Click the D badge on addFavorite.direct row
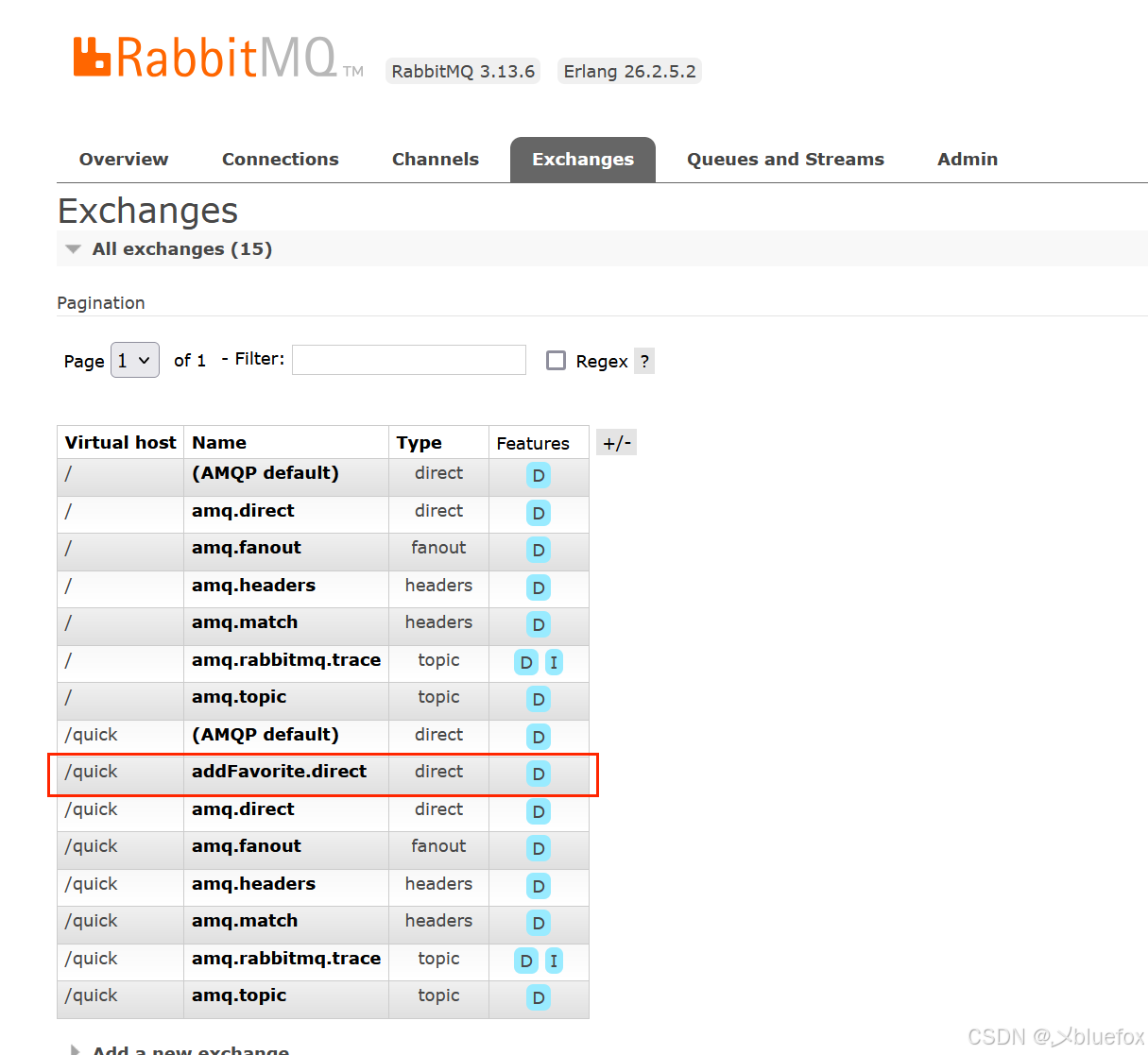This screenshot has height=1055, width=1148. pyautogui.click(x=539, y=774)
